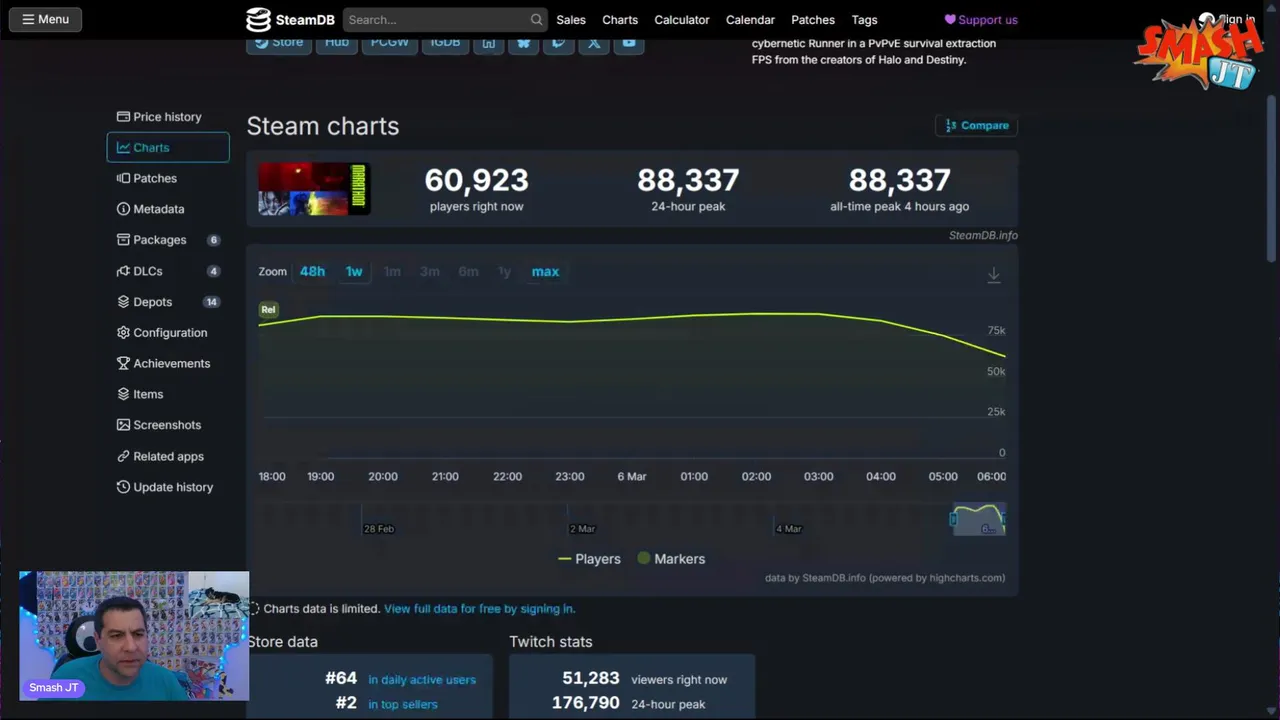Select DLCs in the sidebar
Viewport: 1280px width, 720px height.
click(168, 271)
